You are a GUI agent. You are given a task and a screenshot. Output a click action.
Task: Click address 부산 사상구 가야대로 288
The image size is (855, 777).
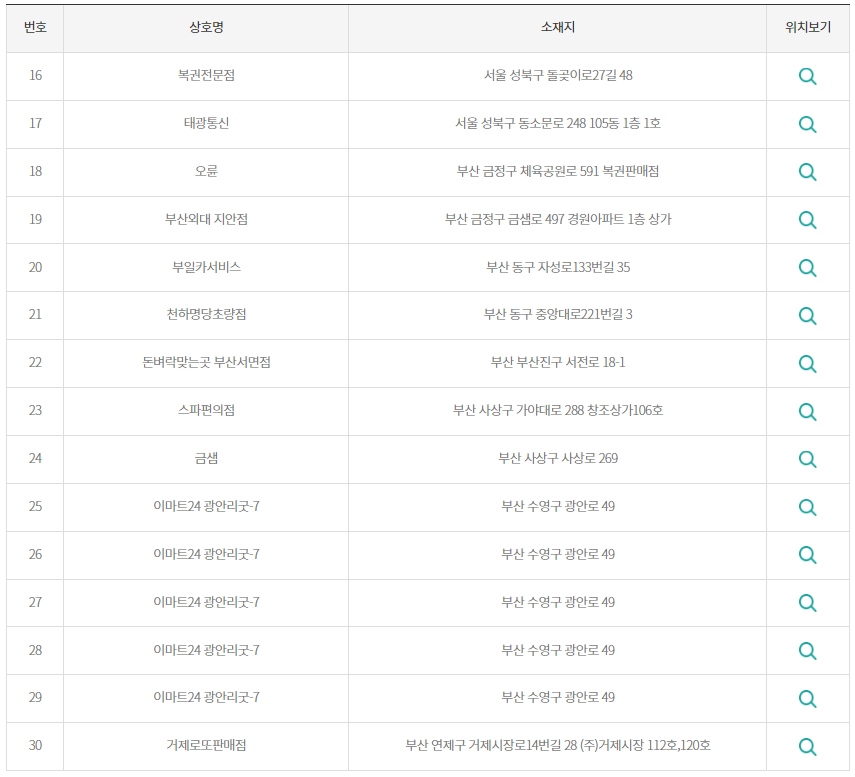click(558, 411)
